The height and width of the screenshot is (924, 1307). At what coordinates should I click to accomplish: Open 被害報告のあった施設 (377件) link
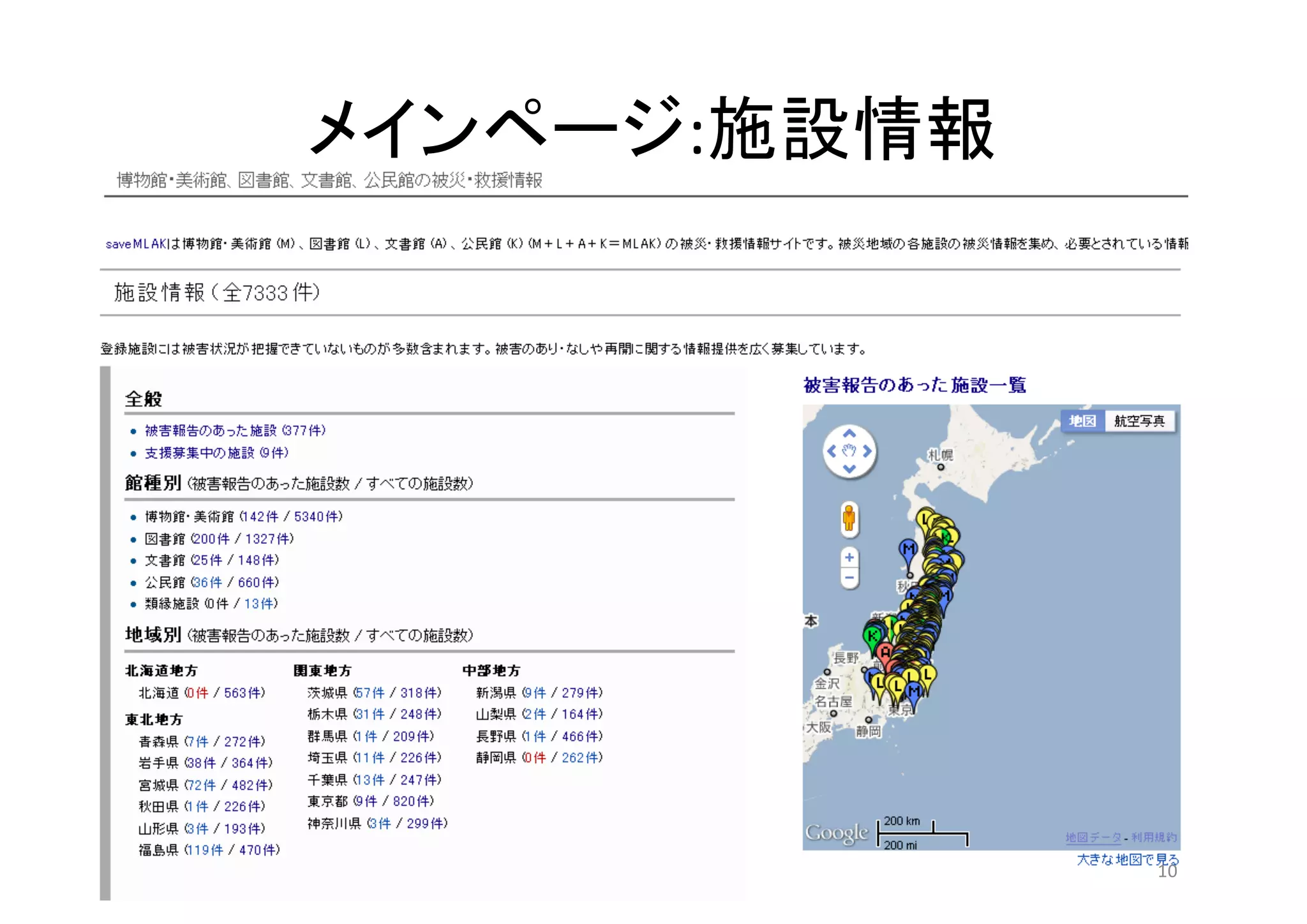[x=235, y=431]
